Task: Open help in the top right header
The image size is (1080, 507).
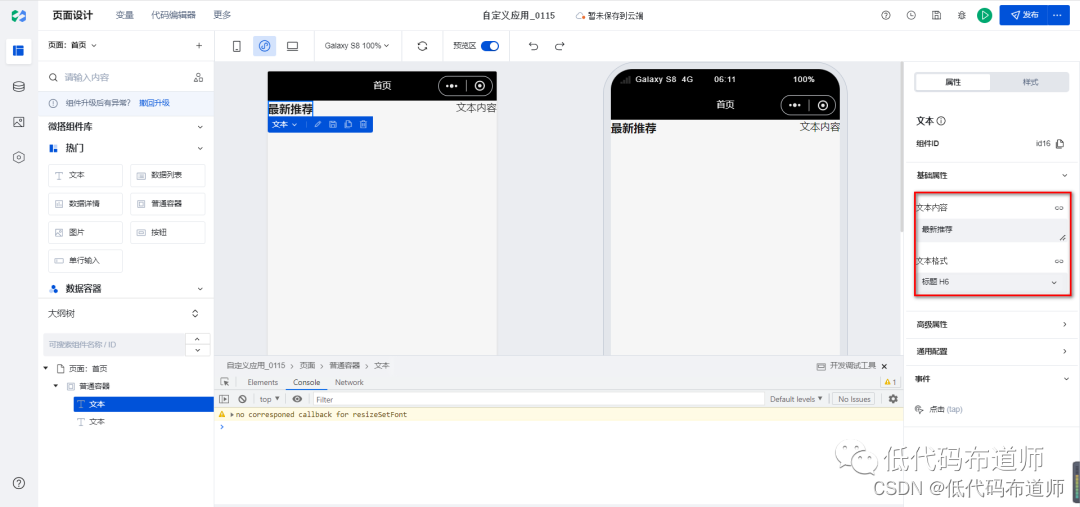Action: (886, 15)
